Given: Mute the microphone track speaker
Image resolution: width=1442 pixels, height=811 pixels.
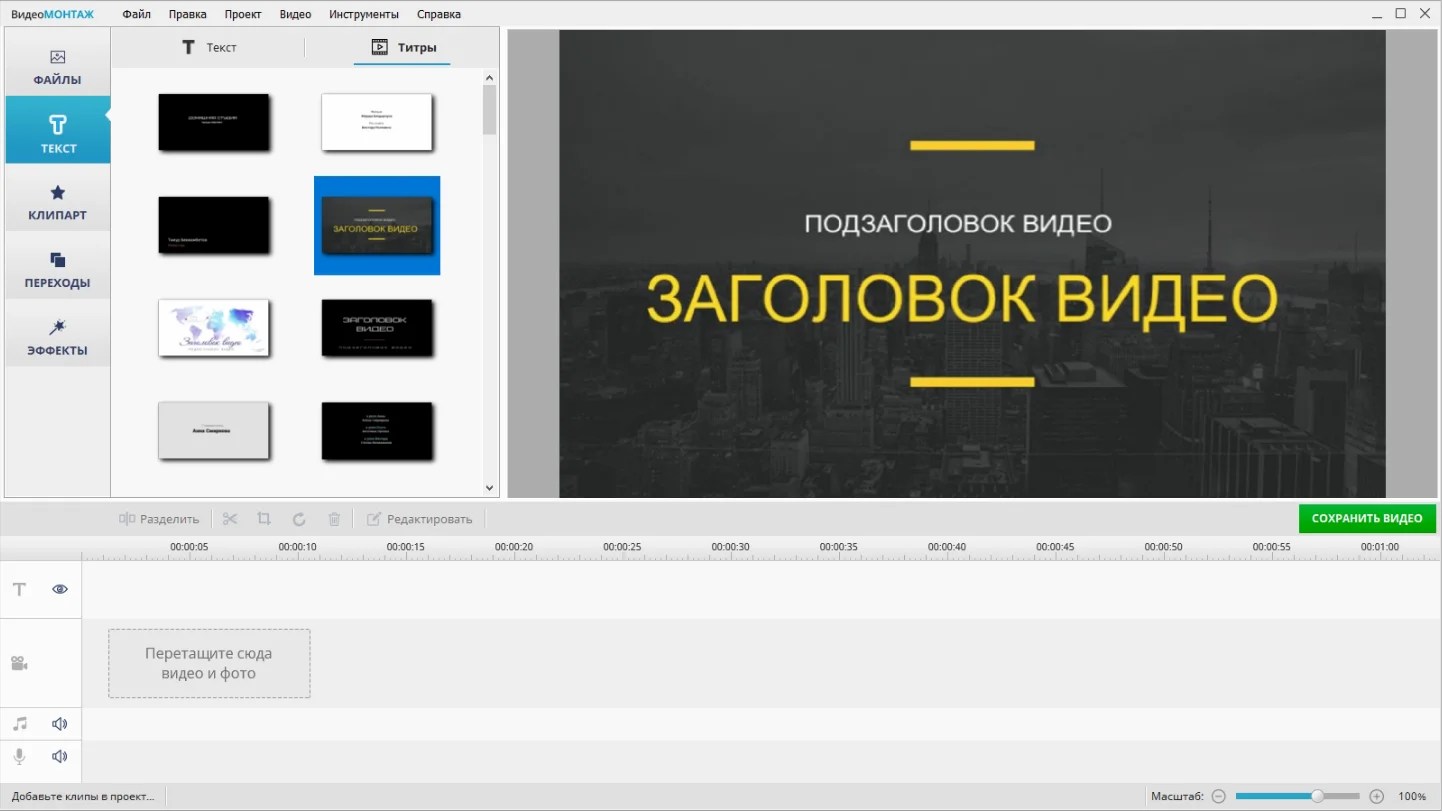Looking at the screenshot, I should pyautogui.click(x=60, y=756).
